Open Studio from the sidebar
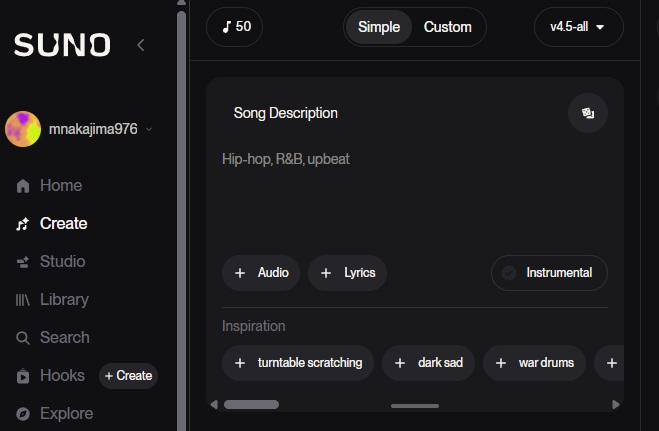Image resolution: width=659 pixels, height=431 pixels. point(61,261)
